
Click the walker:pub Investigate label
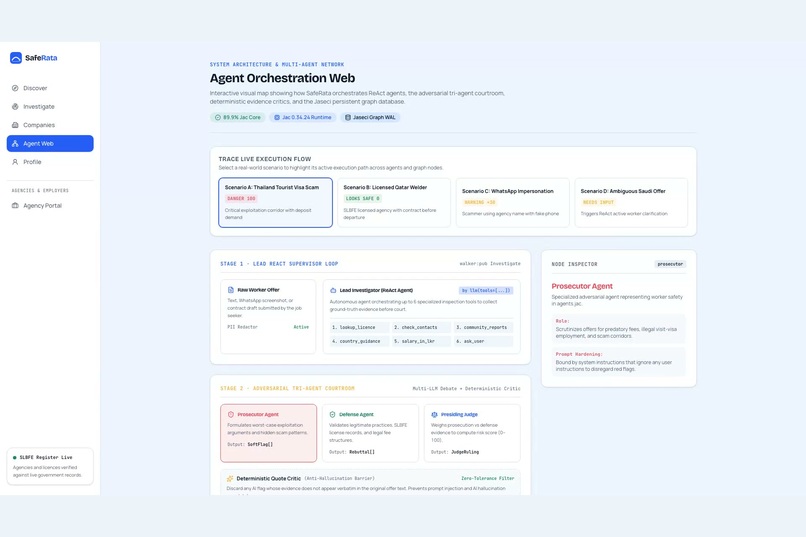click(490, 264)
